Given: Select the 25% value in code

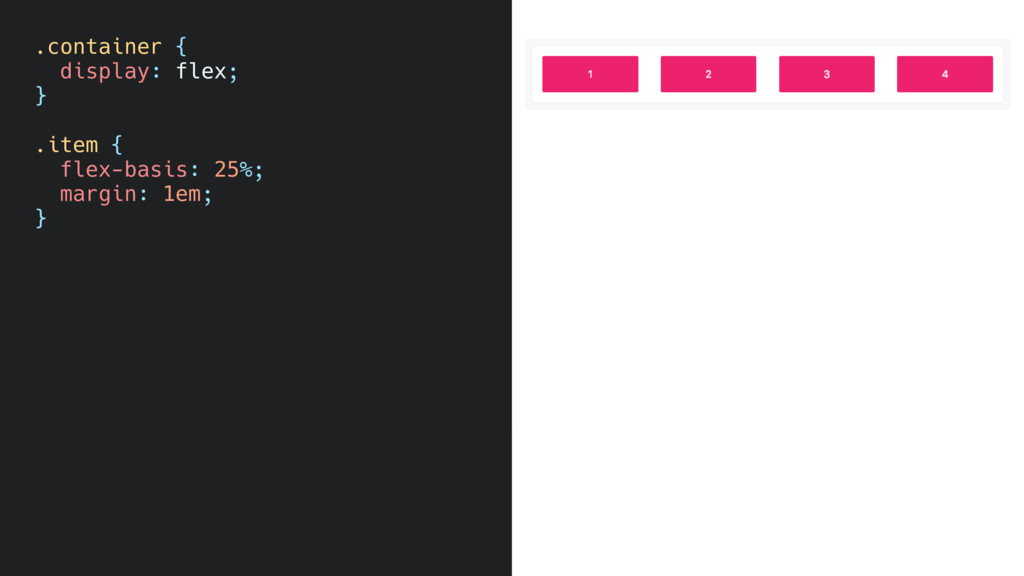Looking at the screenshot, I should [x=233, y=169].
